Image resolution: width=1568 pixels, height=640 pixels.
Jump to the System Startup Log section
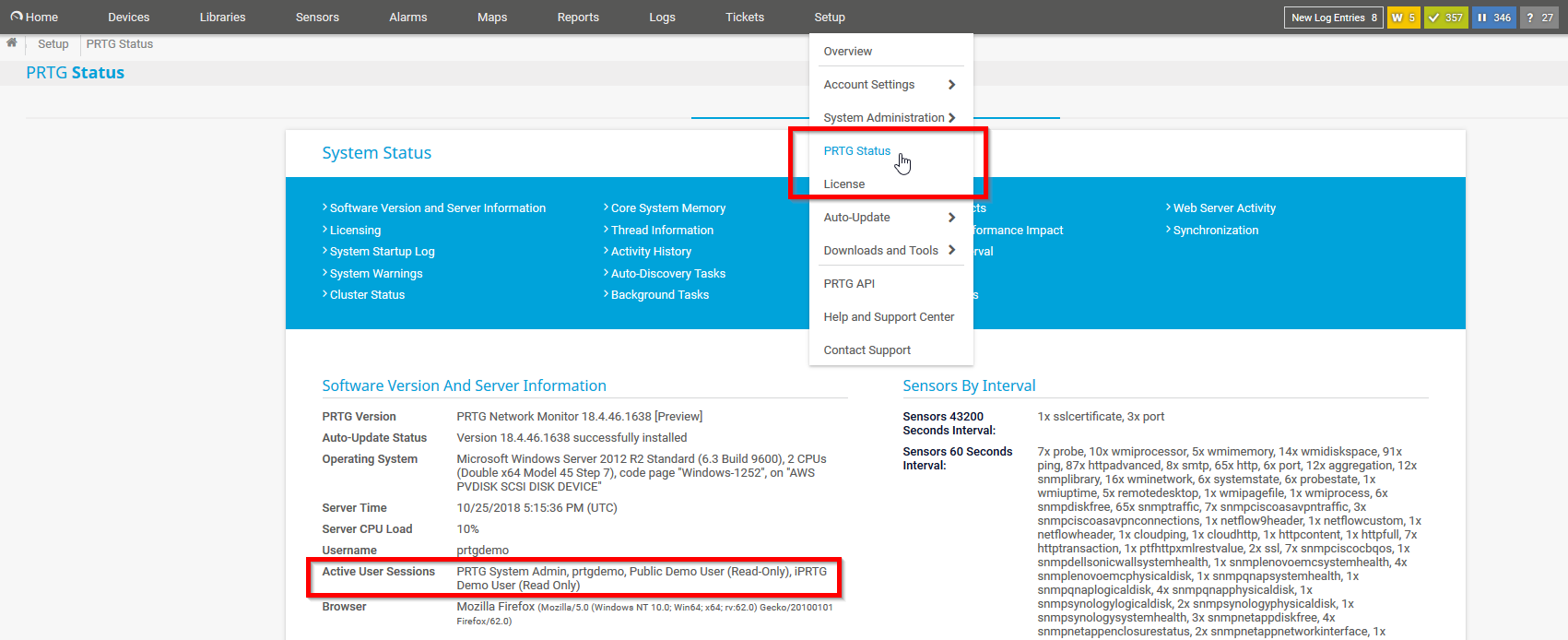click(382, 252)
